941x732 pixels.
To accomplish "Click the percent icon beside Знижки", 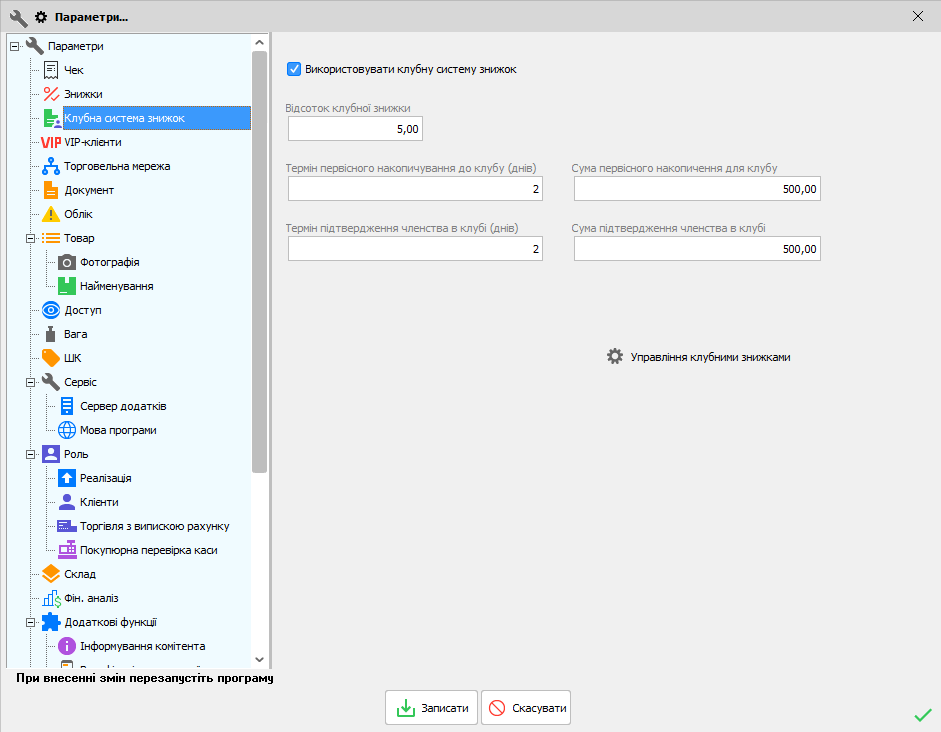I will (x=50, y=94).
